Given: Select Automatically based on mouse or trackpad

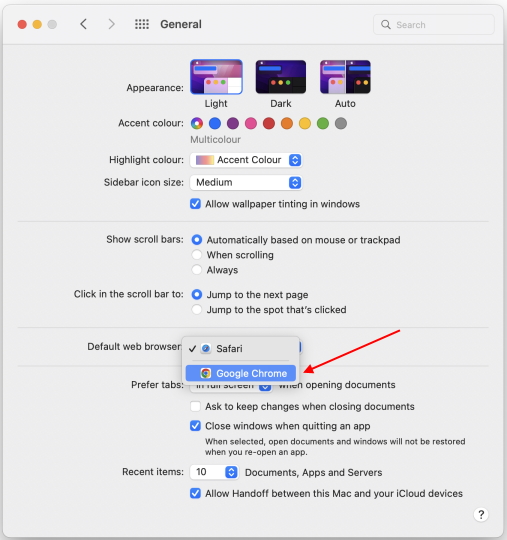Looking at the screenshot, I should tap(197, 240).
